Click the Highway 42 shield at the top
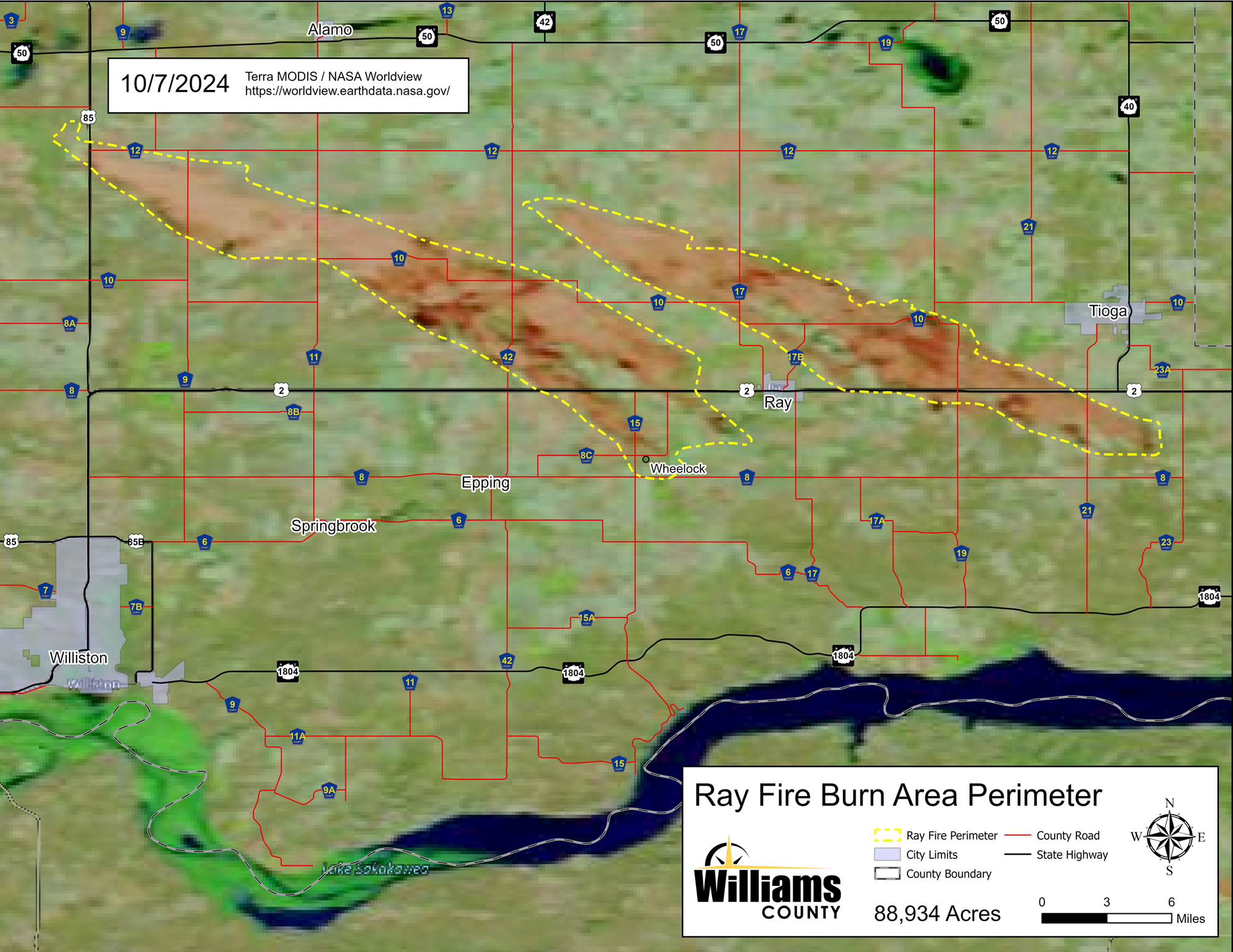This screenshot has height=952, width=1233. point(544,22)
